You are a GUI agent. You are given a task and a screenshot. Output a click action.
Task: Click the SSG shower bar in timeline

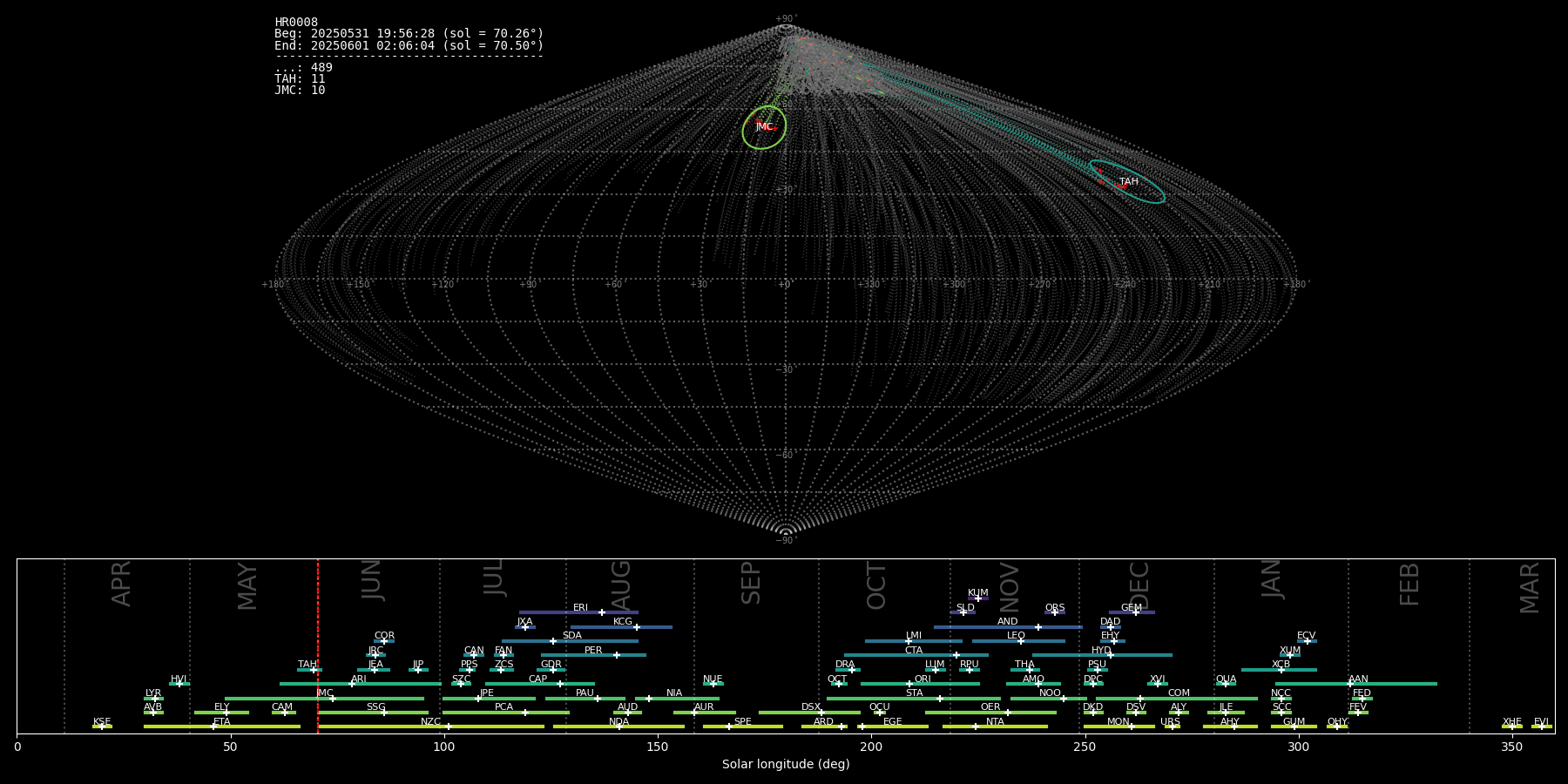point(373,713)
